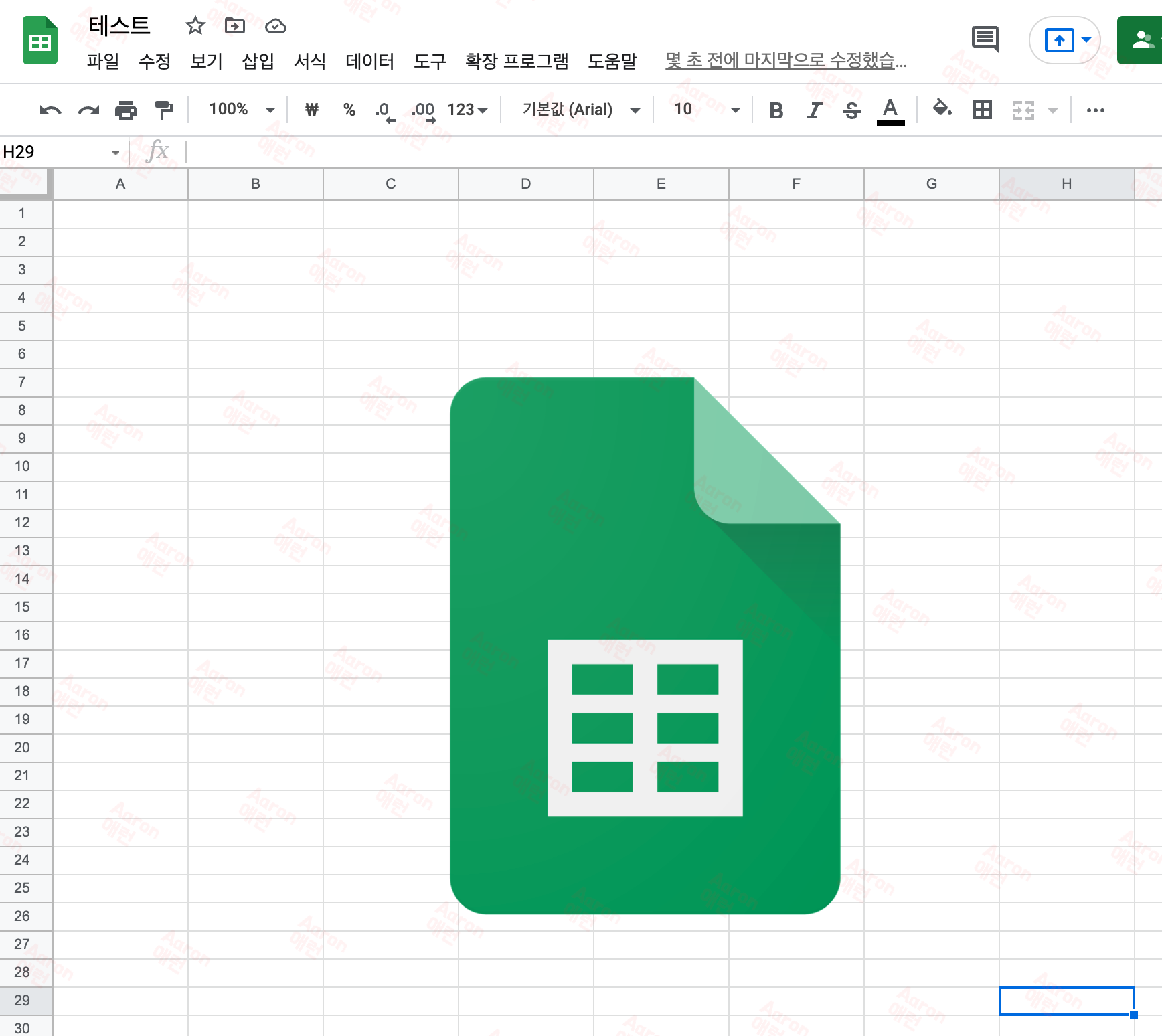This screenshot has width=1162, height=1036.
Task: Click the green share button
Action: coord(1141,40)
